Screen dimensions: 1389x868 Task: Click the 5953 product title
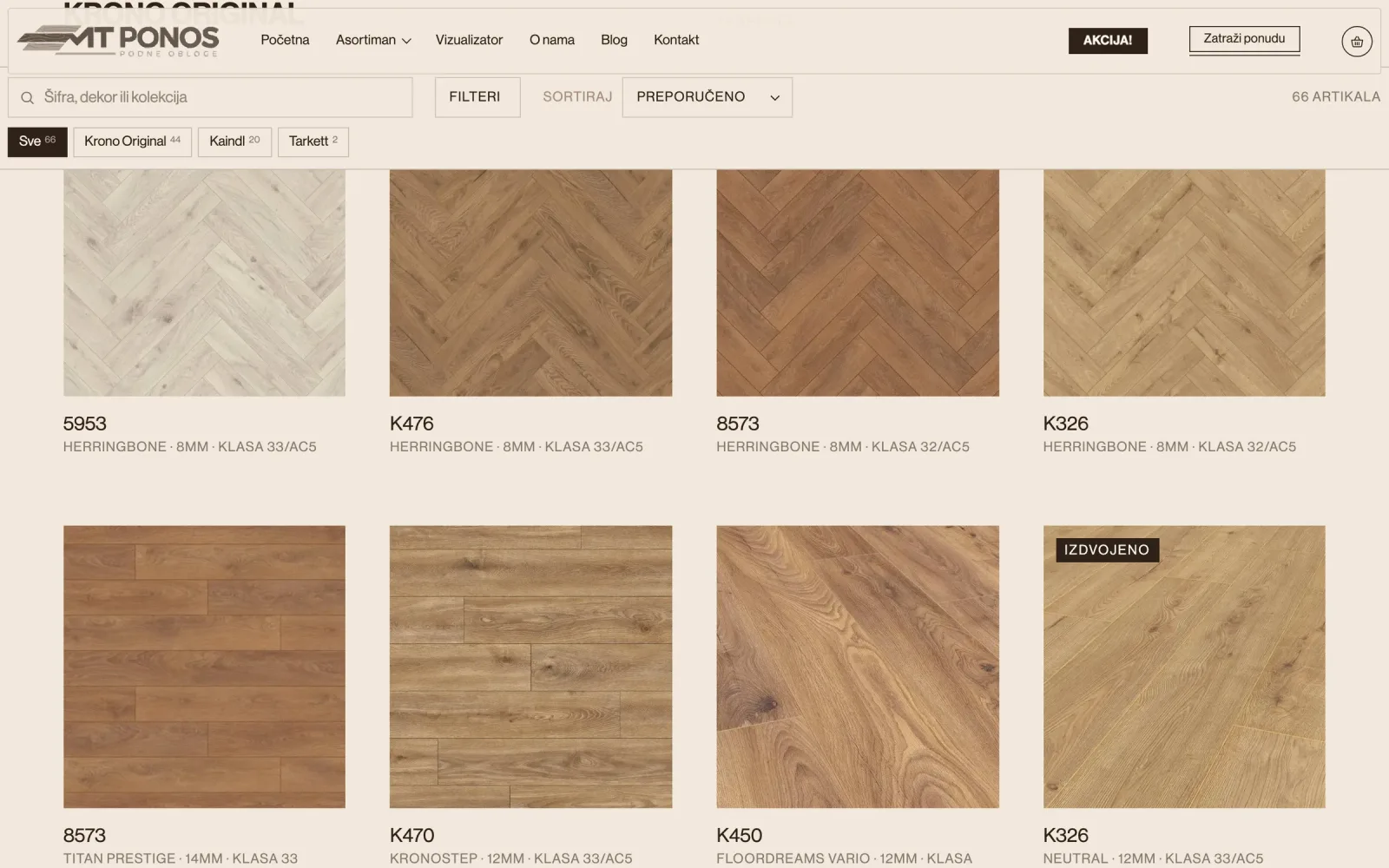click(x=84, y=424)
